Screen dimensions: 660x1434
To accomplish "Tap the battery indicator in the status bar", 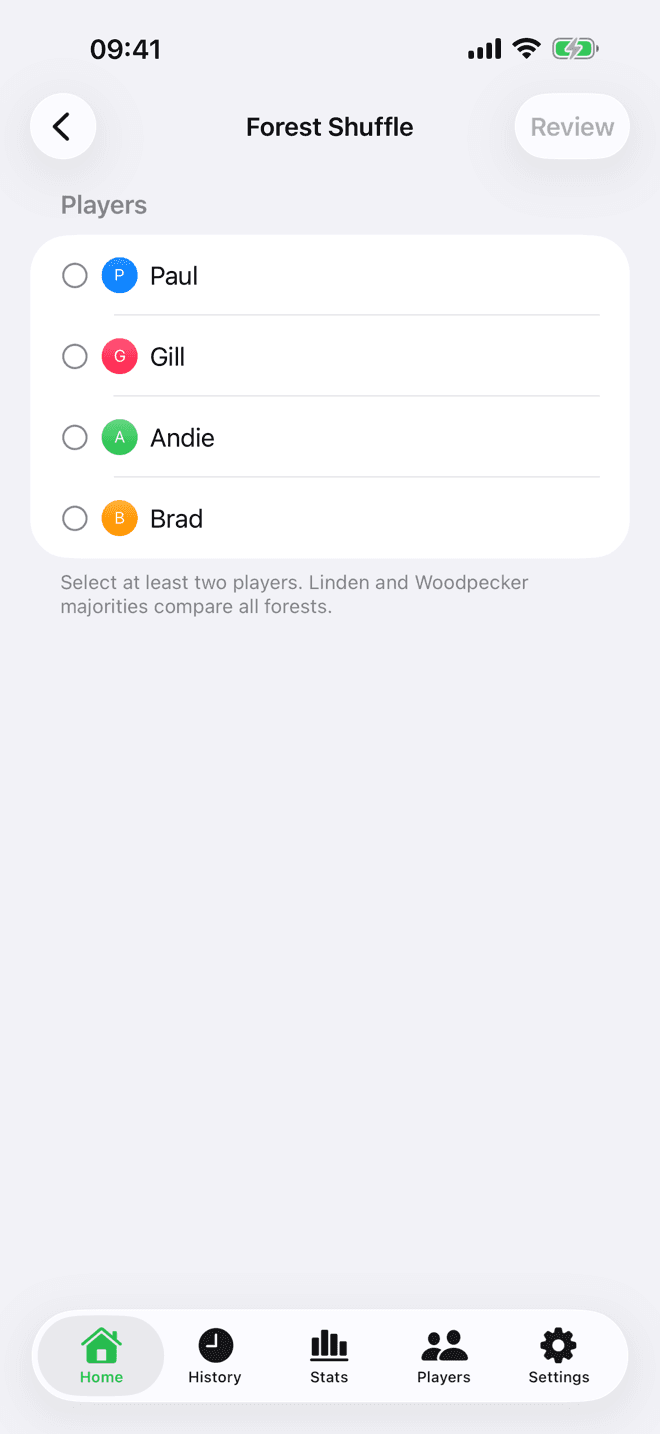I will point(575,48).
